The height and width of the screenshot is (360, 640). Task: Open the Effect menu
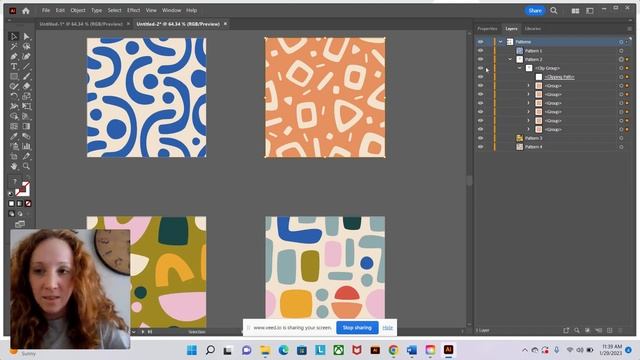point(133,11)
